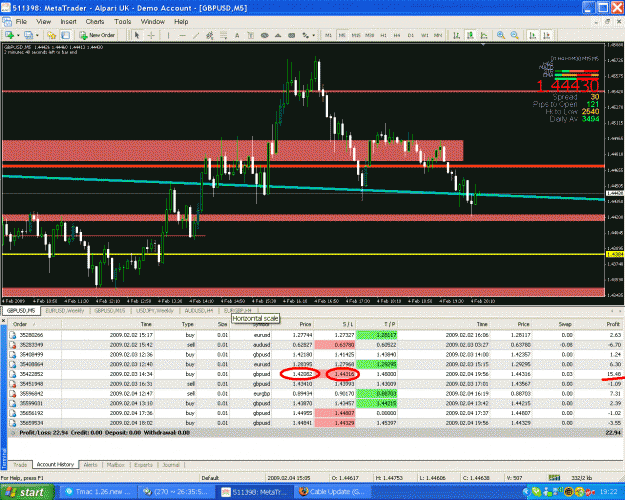This screenshot has height=500, width=625.
Task: Select order 35280266 row
Action: (x=315, y=335)
